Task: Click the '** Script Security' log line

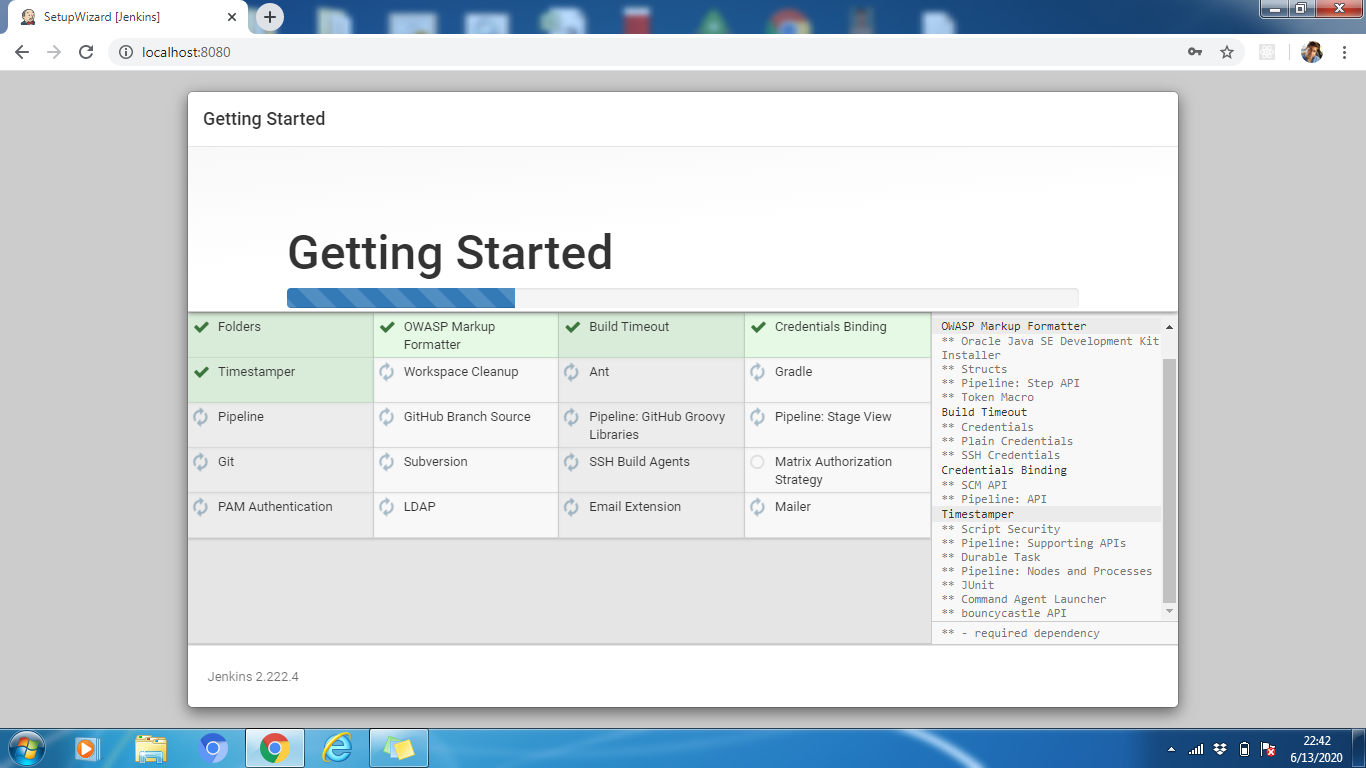Action: [x=1001, y=529]
